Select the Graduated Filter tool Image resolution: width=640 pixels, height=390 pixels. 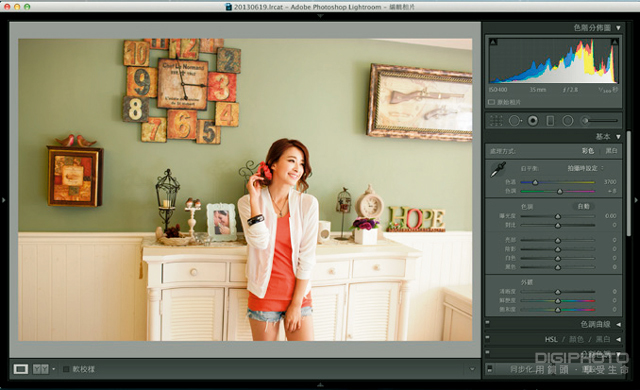pos(550,121)
